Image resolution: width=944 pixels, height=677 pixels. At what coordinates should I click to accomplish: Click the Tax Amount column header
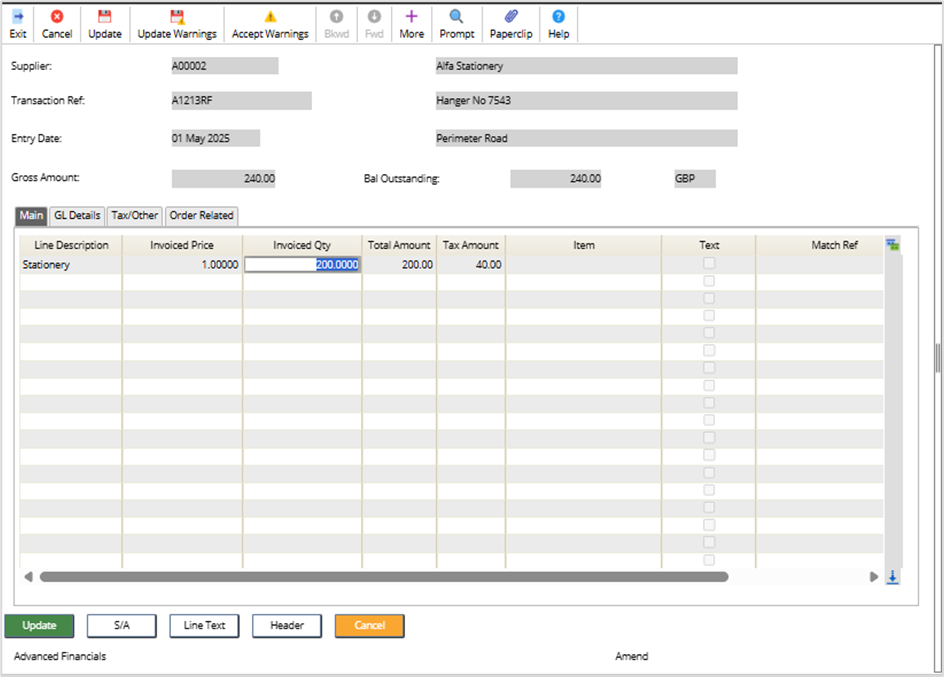coord(471,246)
